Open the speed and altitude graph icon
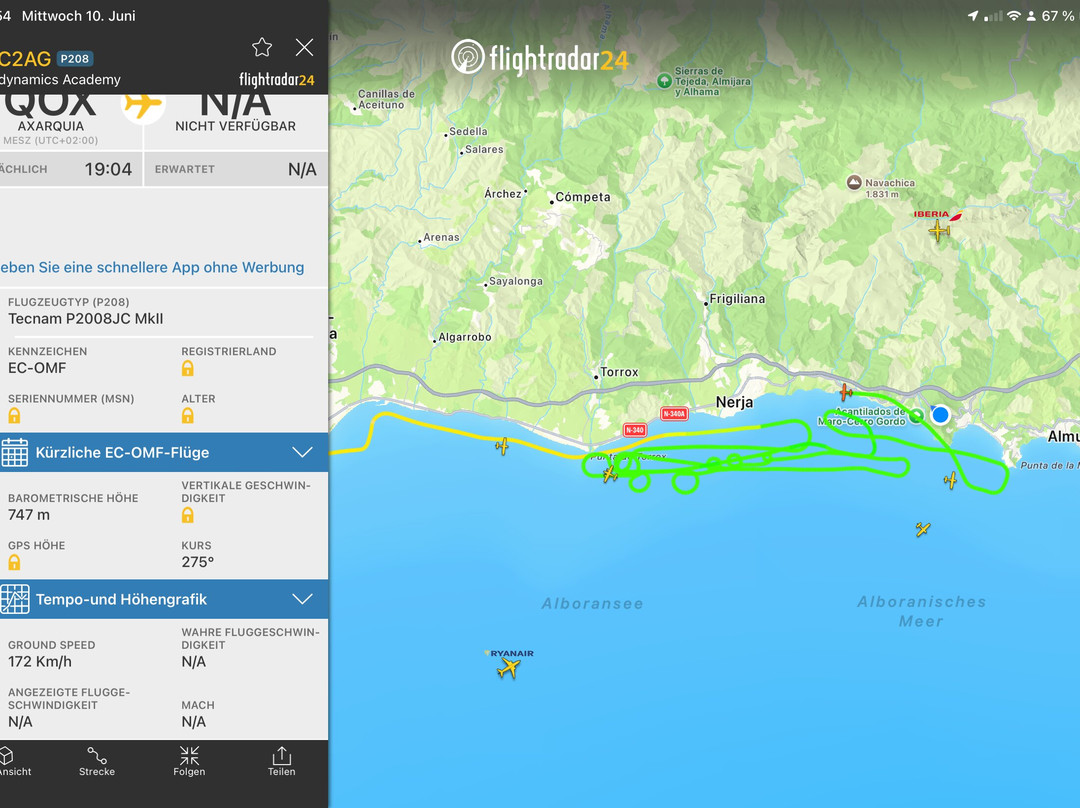Viewport: 1080px width, 808px height. [14, 599]
